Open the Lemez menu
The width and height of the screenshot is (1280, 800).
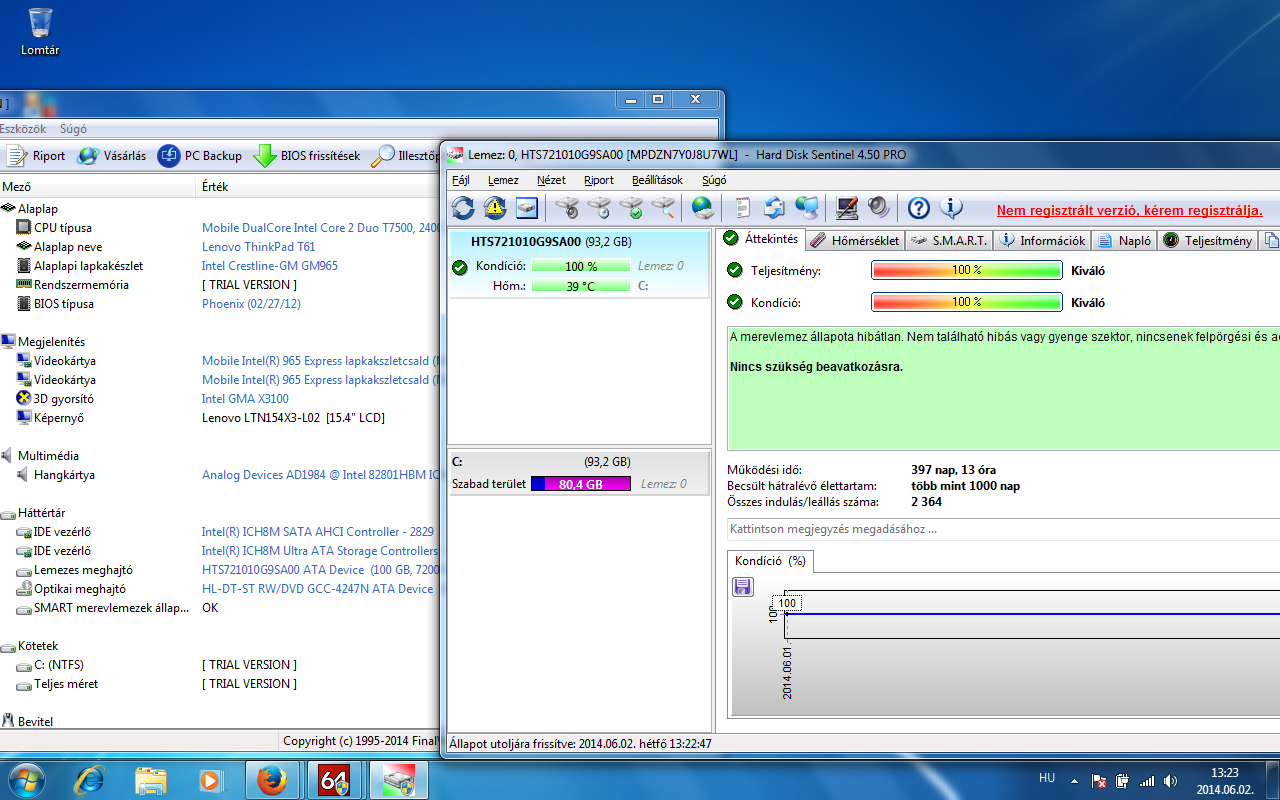click(503, 180)
